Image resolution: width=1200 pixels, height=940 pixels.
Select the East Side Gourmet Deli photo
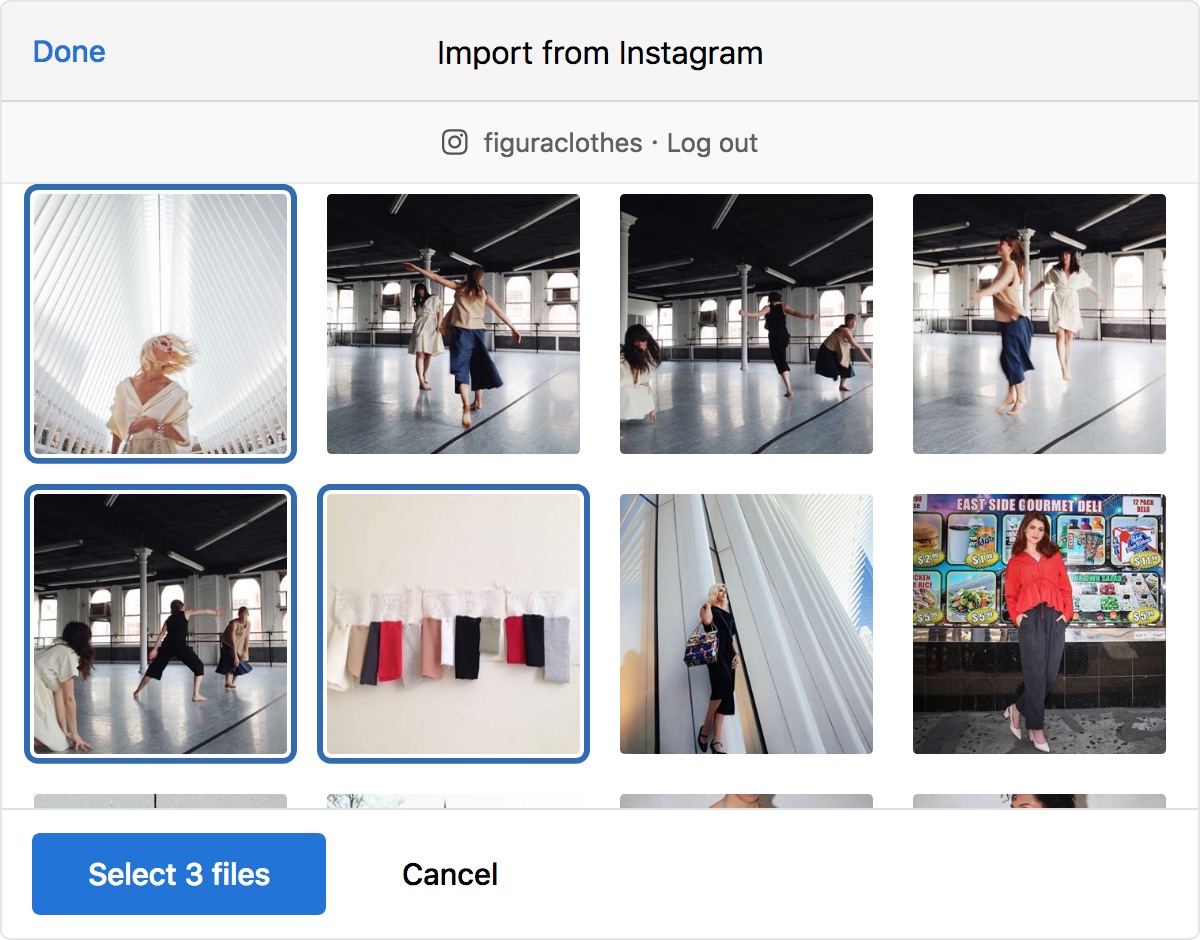pyautogui.click(x=1039, y=624)
